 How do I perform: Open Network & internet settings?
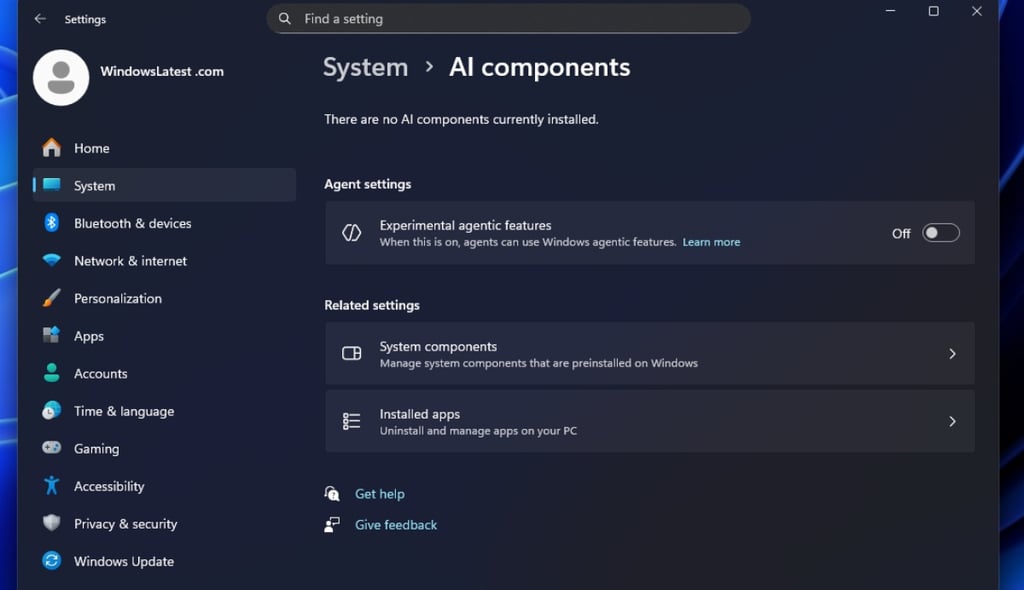164,260
